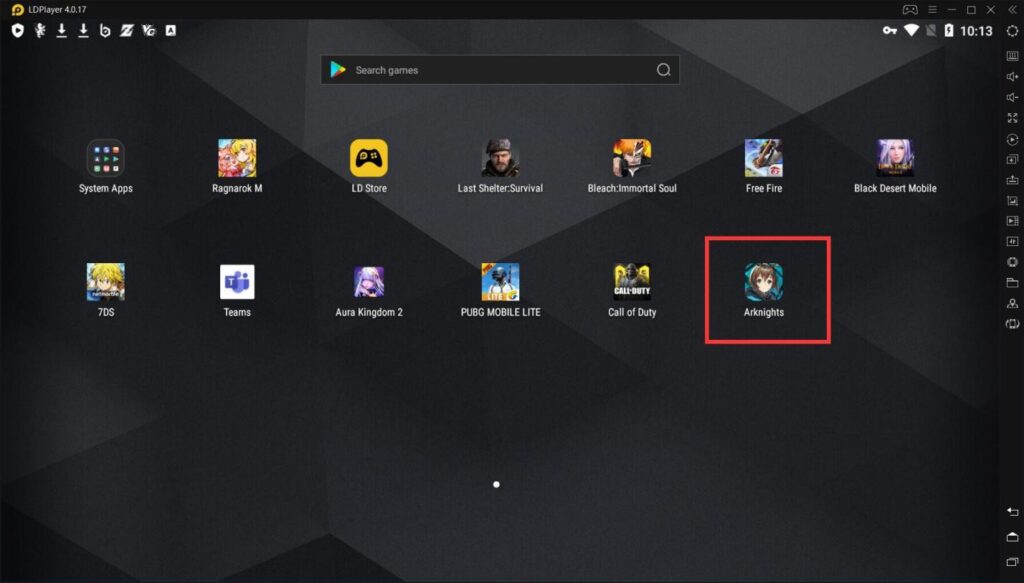Click the hexagon b notification icon
The height and width of the screenshot is (583, 1024).
[105, 31]
